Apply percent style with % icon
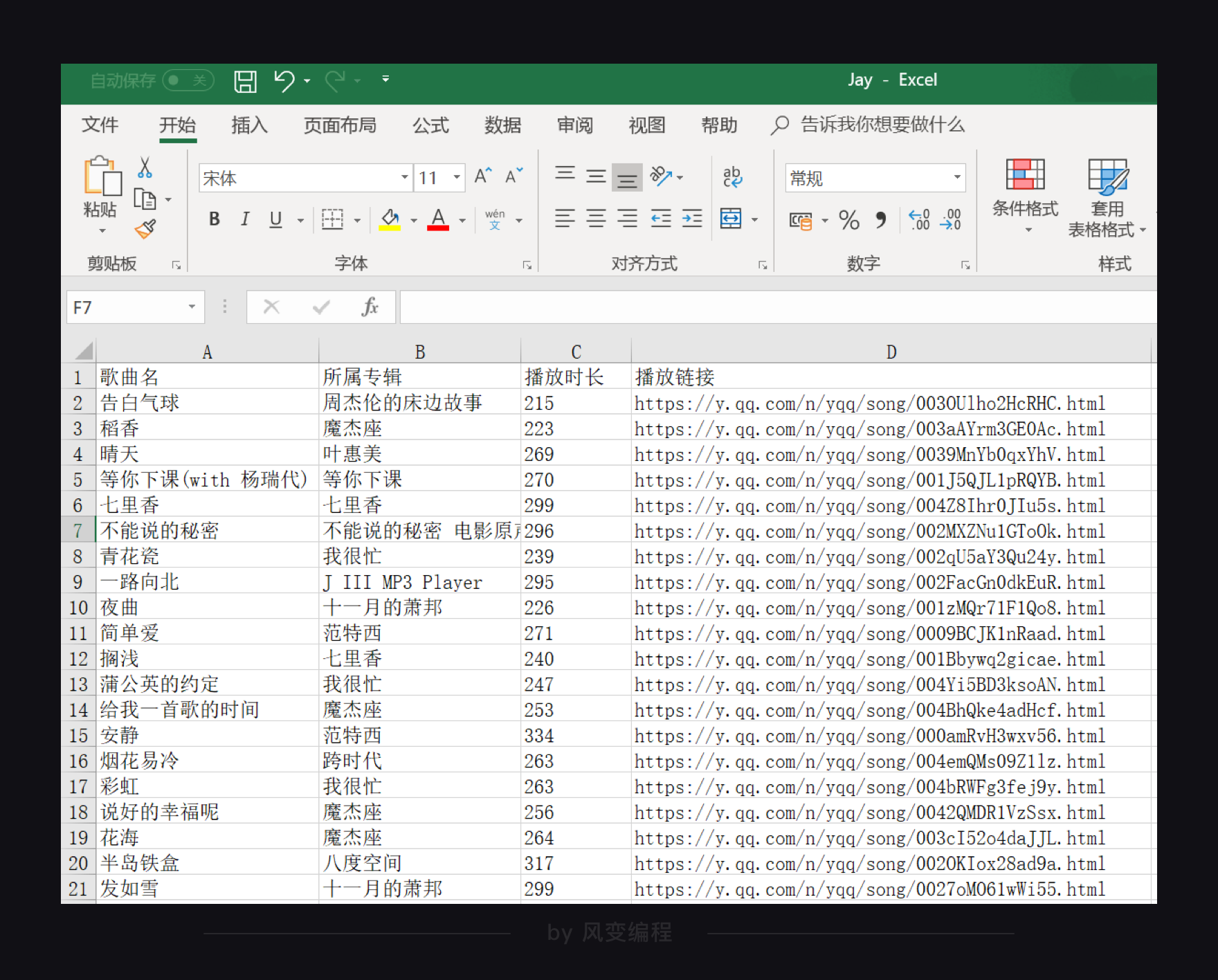Image resolution: width=1218 pixels, height=980 pixels. (x=849, y=221)
